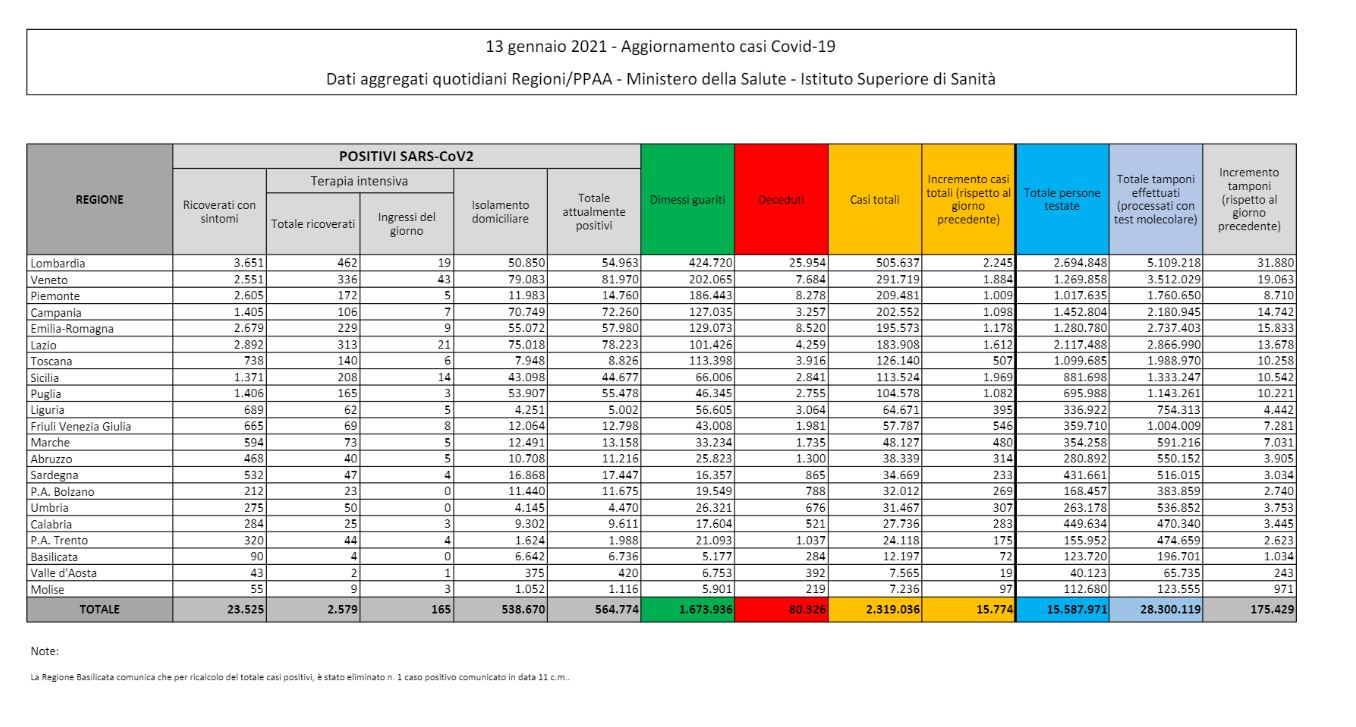Click the Emilia-Romagna region cell

pyautogui.click(x=72, y=329)
